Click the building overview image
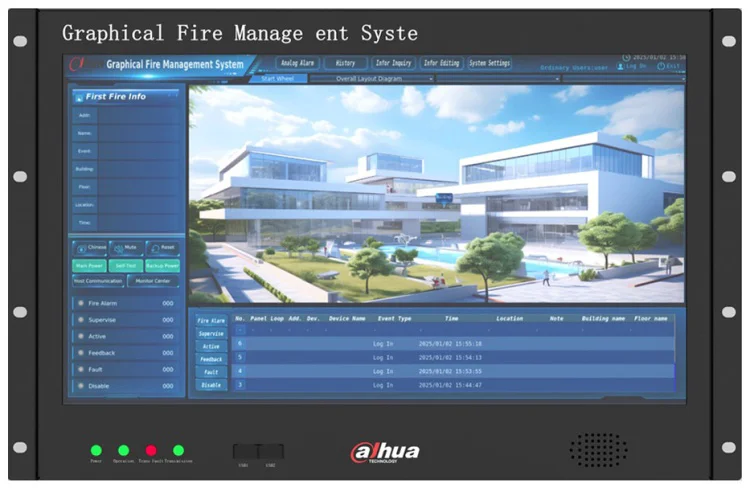Image resolution: width=750 pixels, height=489 pixels. pos(437,194)
